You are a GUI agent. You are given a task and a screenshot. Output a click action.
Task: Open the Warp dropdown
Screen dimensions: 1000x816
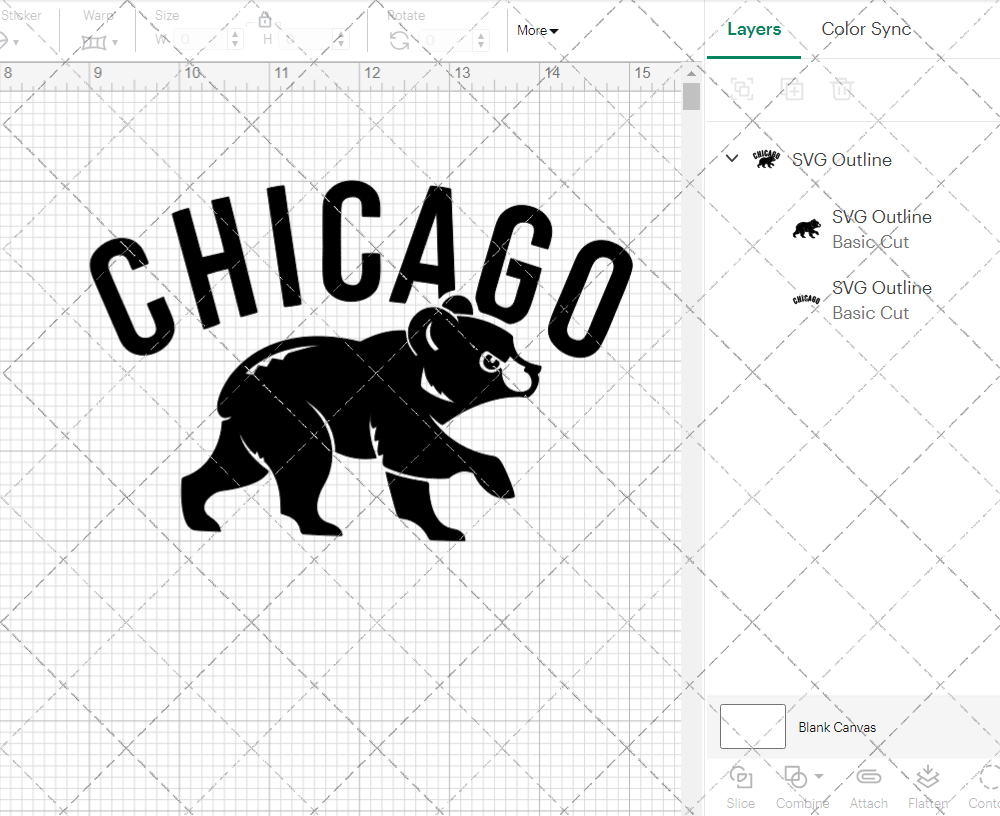pyautogui.click(x=100, y=42)
